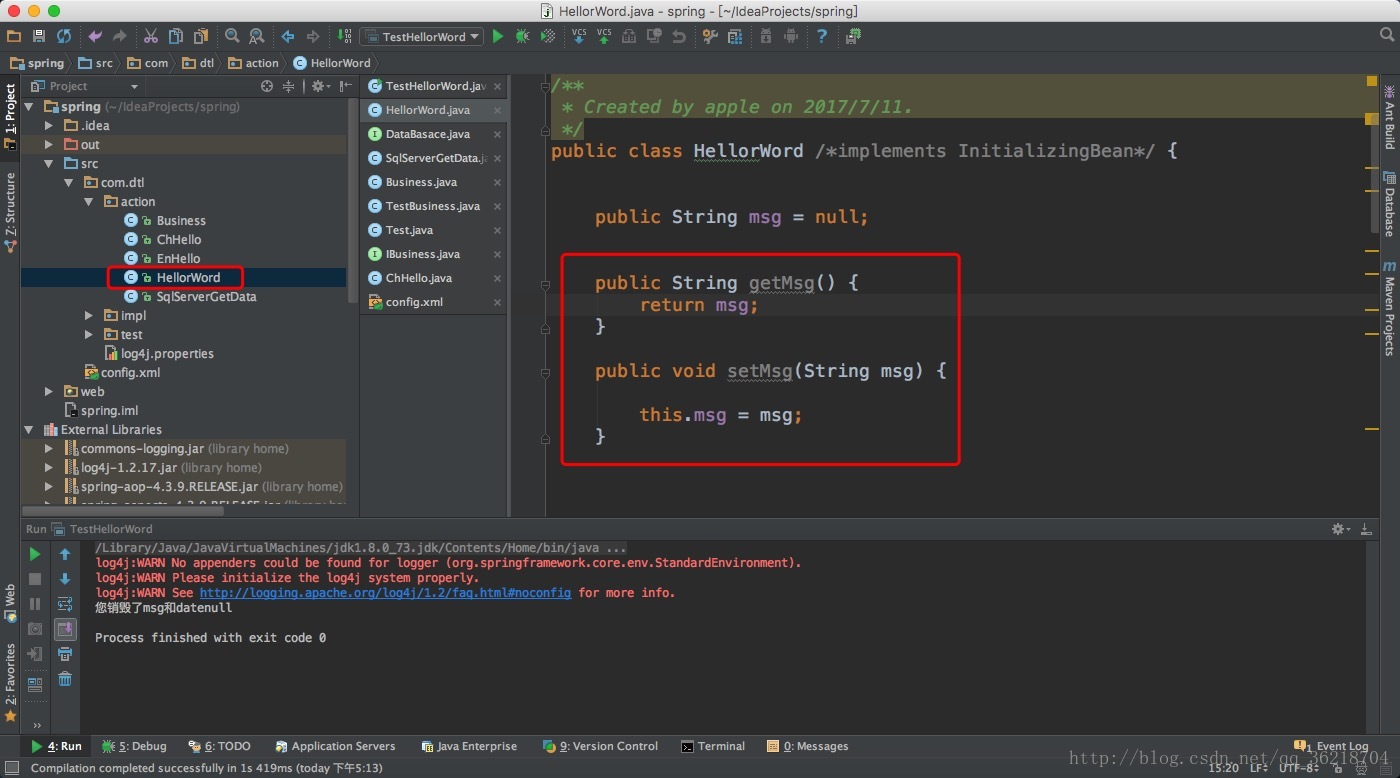Open the 5: Debug tool window

(x=134, y=746)
